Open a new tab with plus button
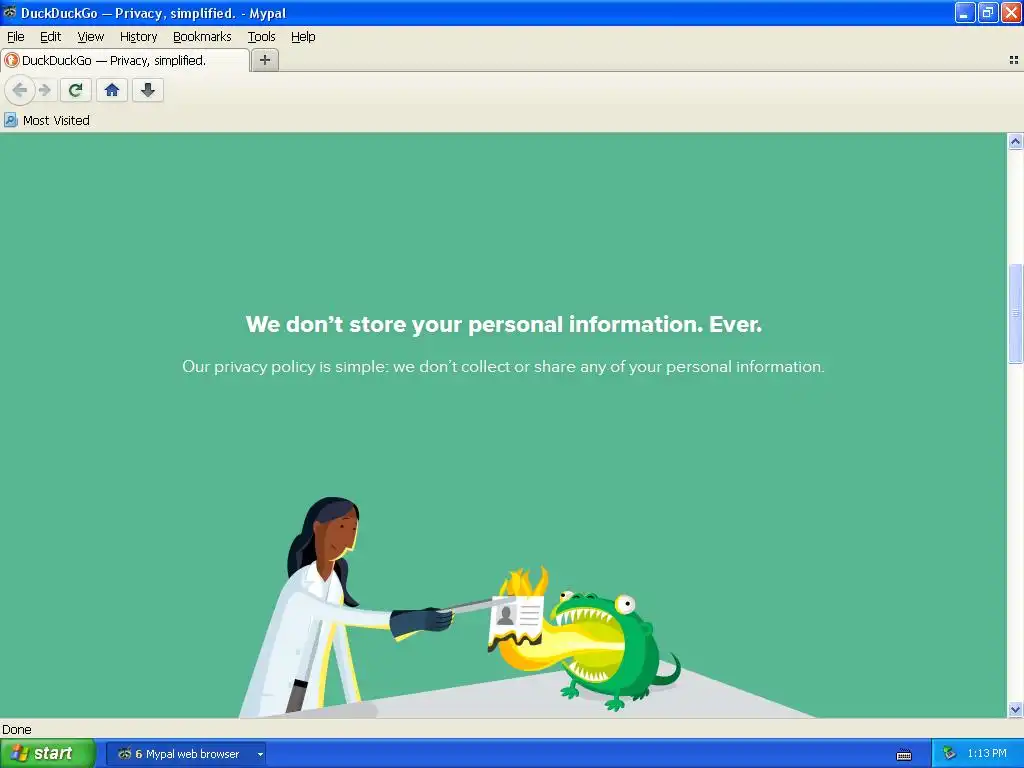 tap(264, 60)
